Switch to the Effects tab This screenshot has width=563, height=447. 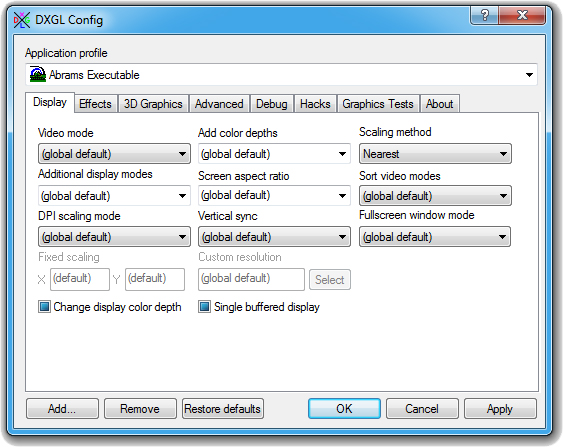[96, 104]
